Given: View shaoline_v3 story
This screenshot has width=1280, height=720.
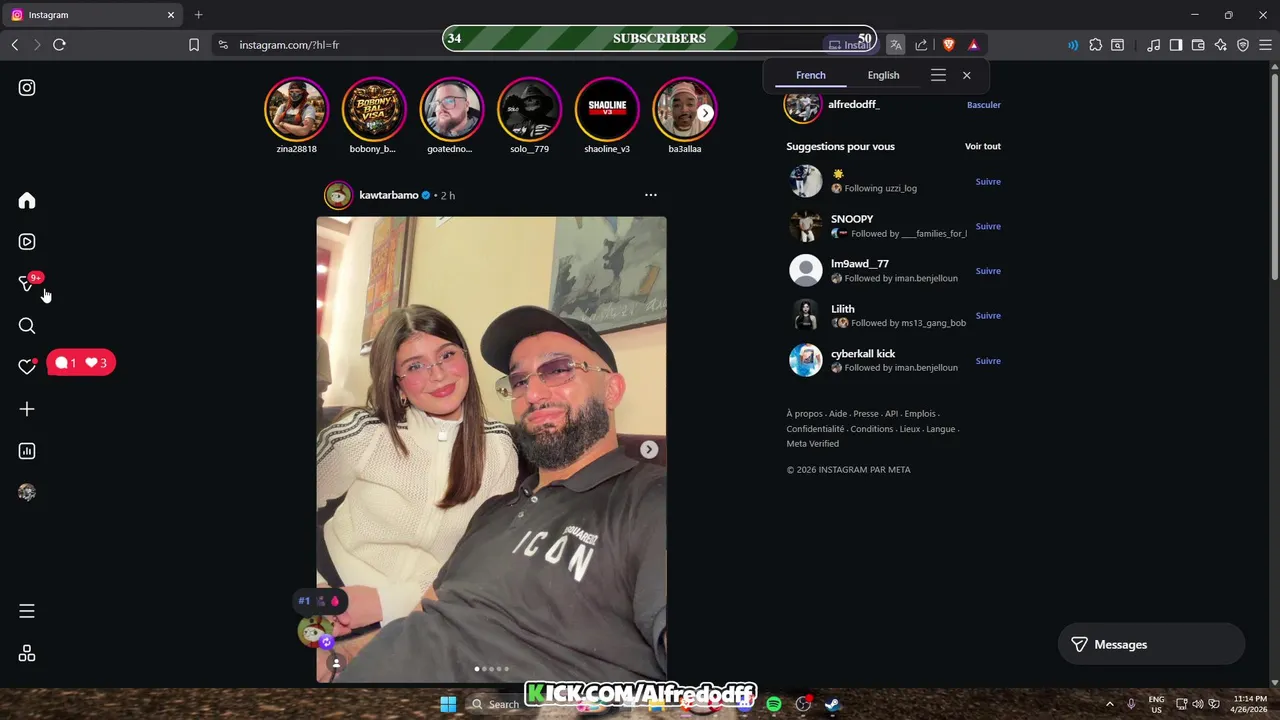Looking at the screenshot, I should pos(607,109).
